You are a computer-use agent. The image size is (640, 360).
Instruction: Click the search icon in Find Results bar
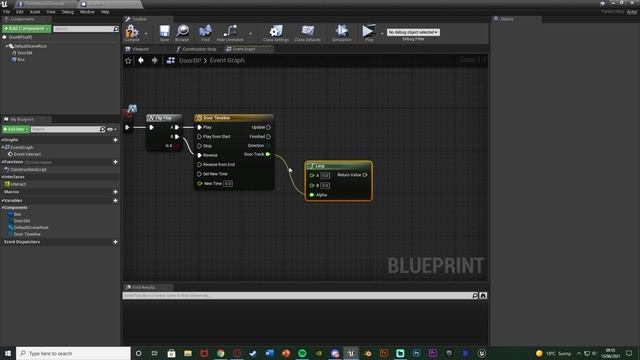click(x=475, y=295)
